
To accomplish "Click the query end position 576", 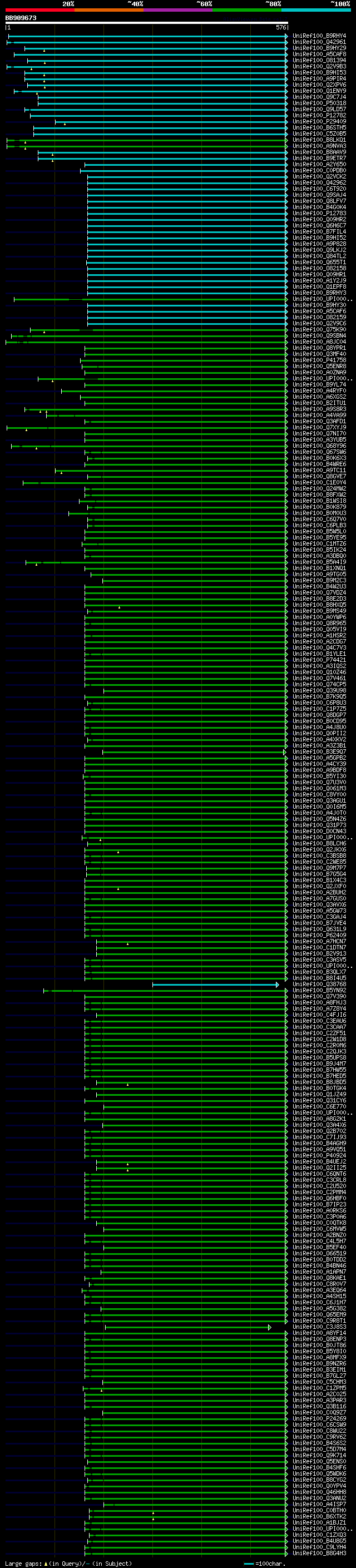I will [x=280, y=27].
